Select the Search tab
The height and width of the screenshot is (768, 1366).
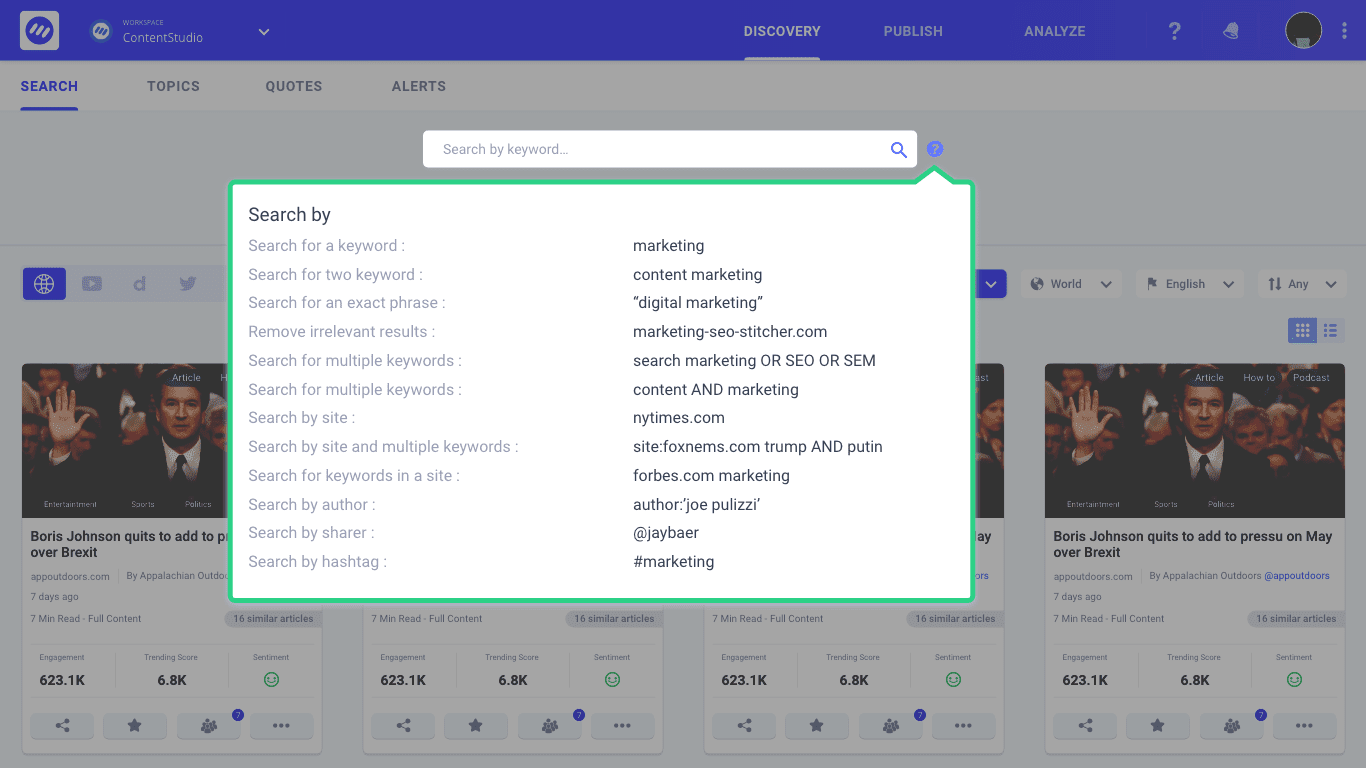pos(49,86)
